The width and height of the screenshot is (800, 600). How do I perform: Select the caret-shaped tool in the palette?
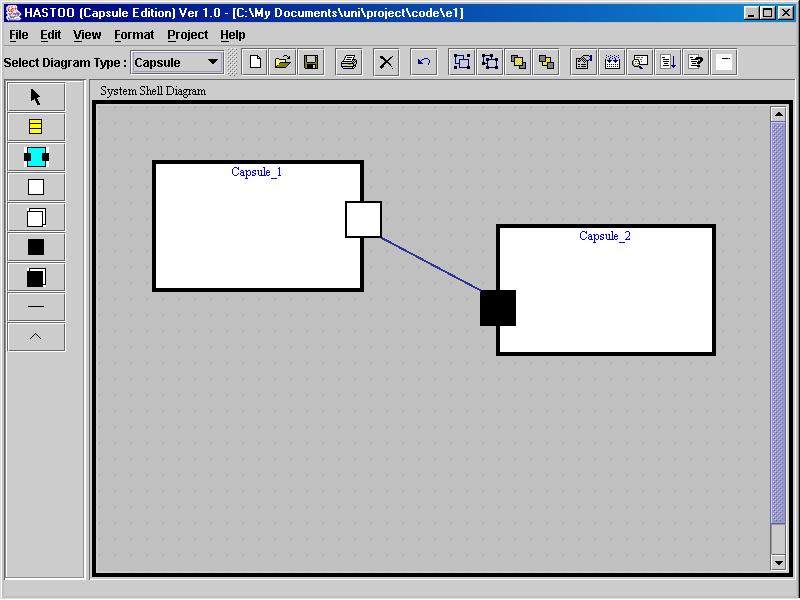click(36, 337)
